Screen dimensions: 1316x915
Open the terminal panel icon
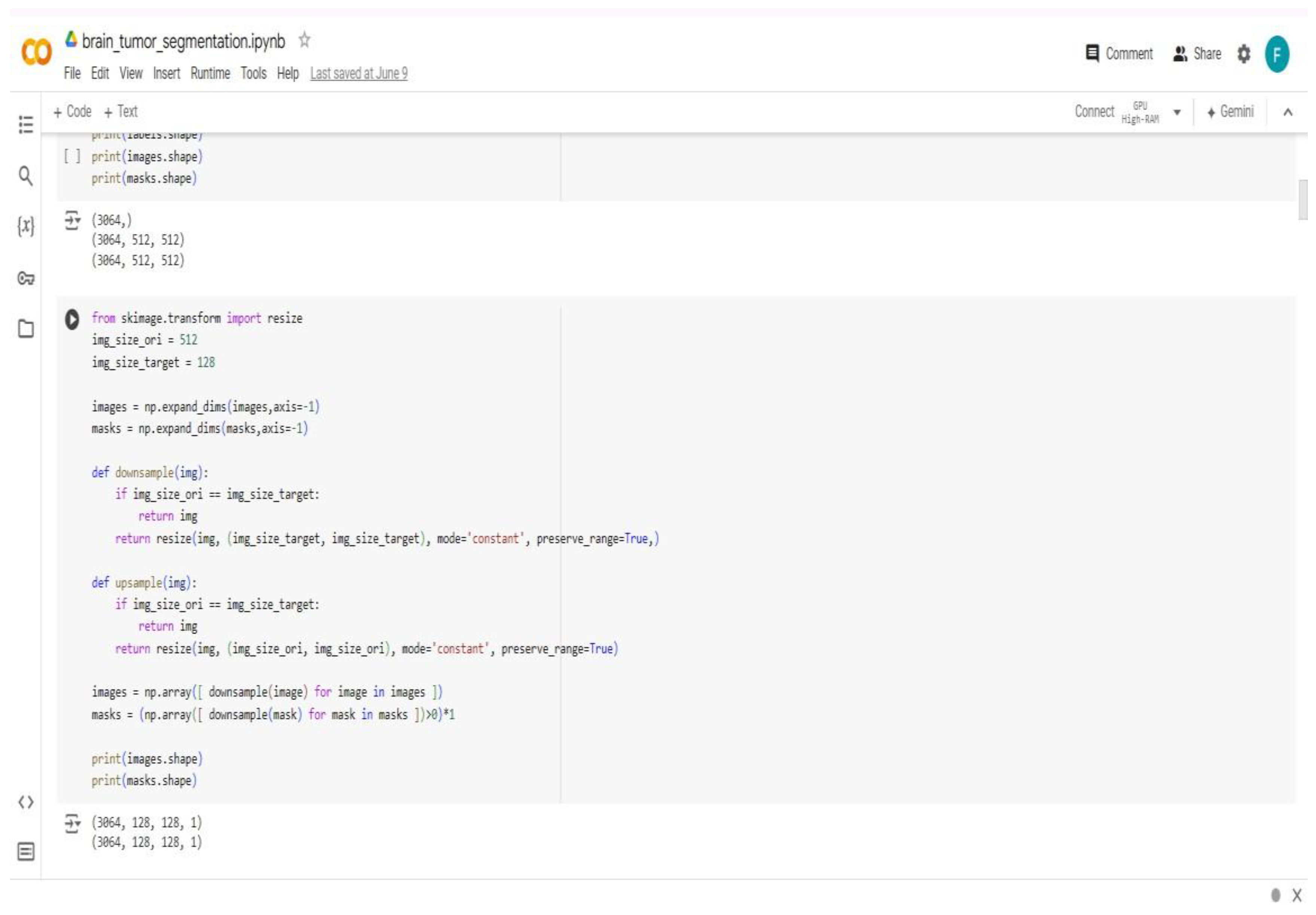26,851
